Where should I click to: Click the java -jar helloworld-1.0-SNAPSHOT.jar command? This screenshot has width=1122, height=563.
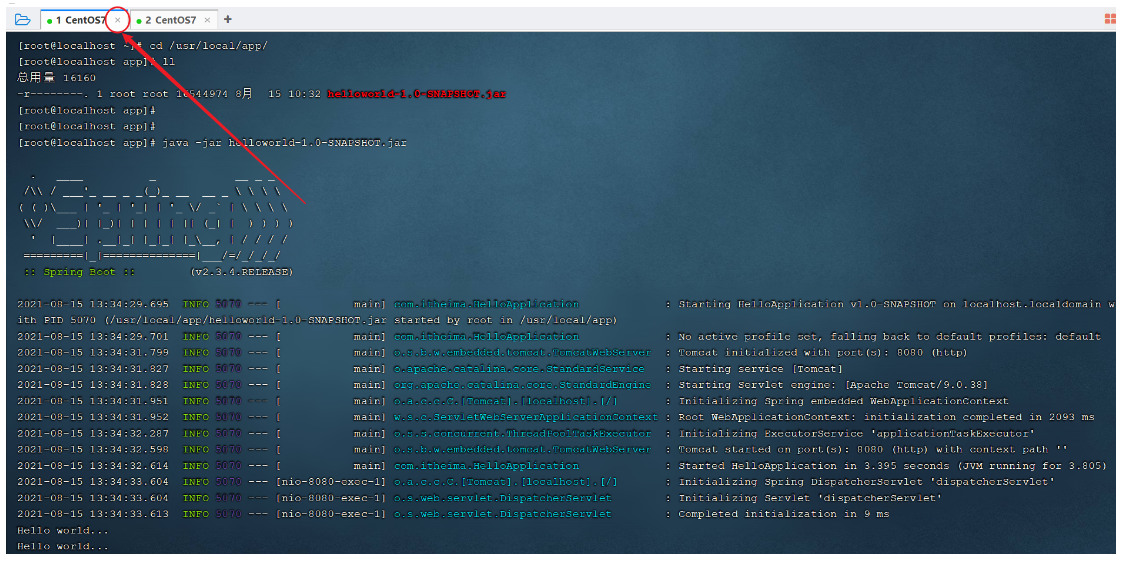(284, 142)
